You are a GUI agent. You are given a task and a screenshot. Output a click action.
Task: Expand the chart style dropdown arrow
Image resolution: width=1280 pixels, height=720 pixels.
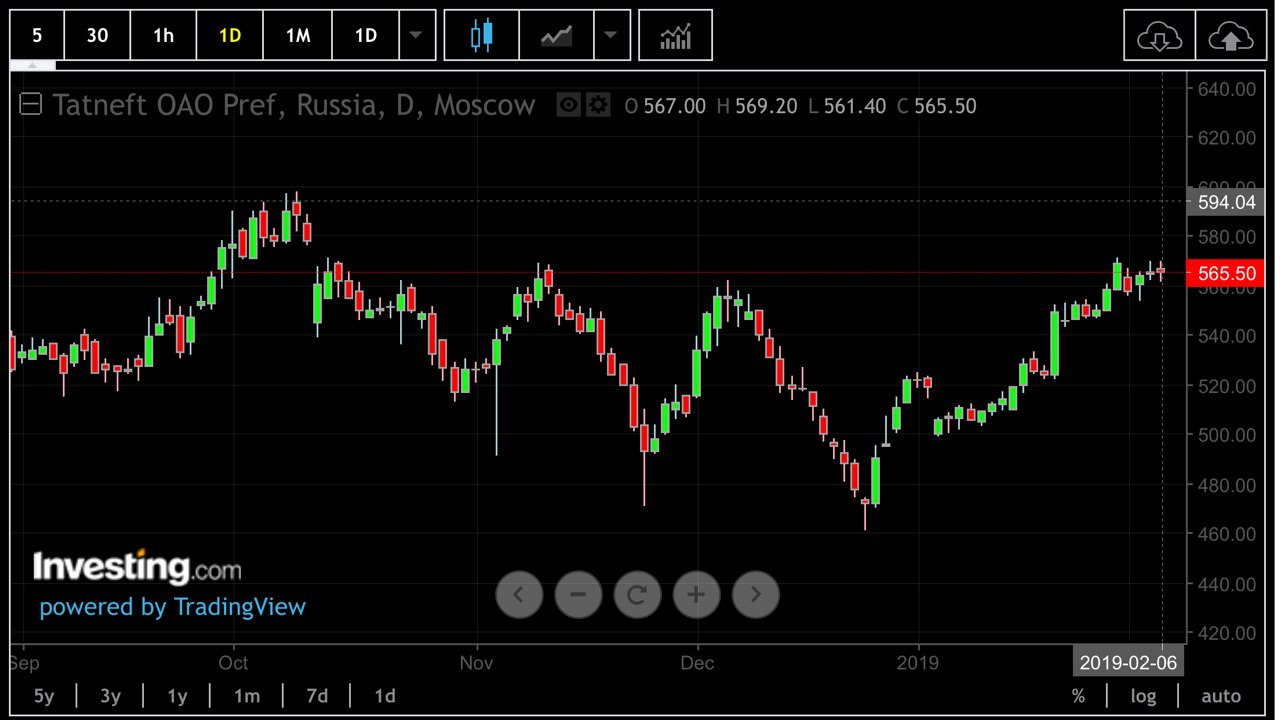click(611, 35)
